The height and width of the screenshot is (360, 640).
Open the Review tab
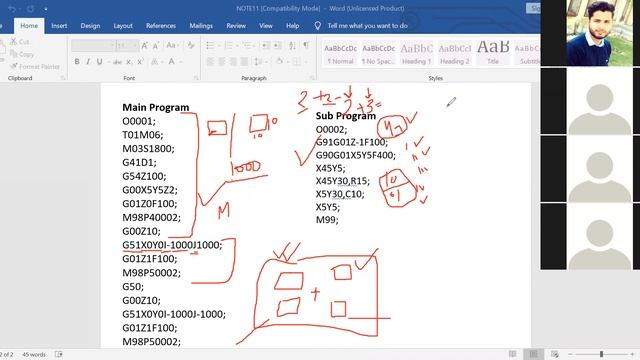point(236,26)
